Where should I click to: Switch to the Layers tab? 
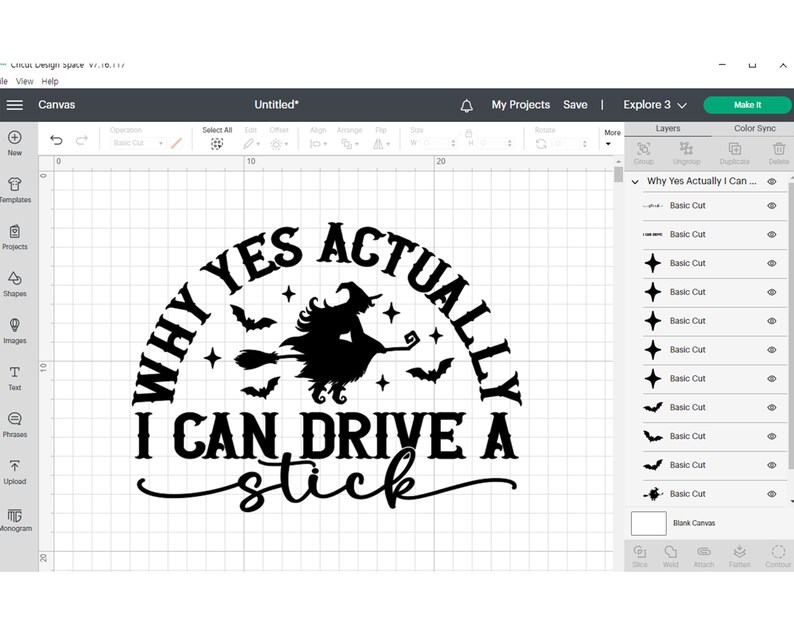(667, 129)
